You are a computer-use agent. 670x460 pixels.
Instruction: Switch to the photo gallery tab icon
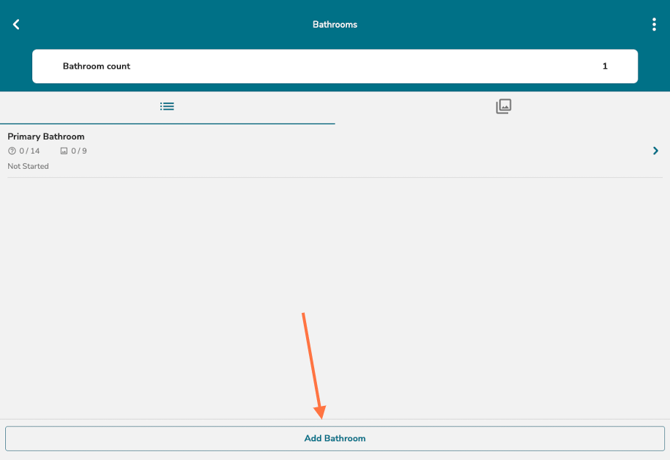[503, 106]
